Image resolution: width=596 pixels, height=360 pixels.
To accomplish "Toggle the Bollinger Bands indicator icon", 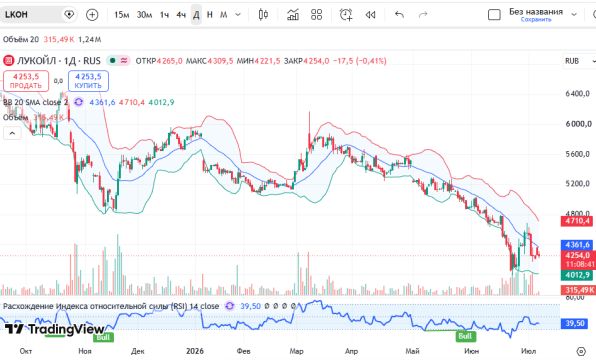I will click(78, 102).
